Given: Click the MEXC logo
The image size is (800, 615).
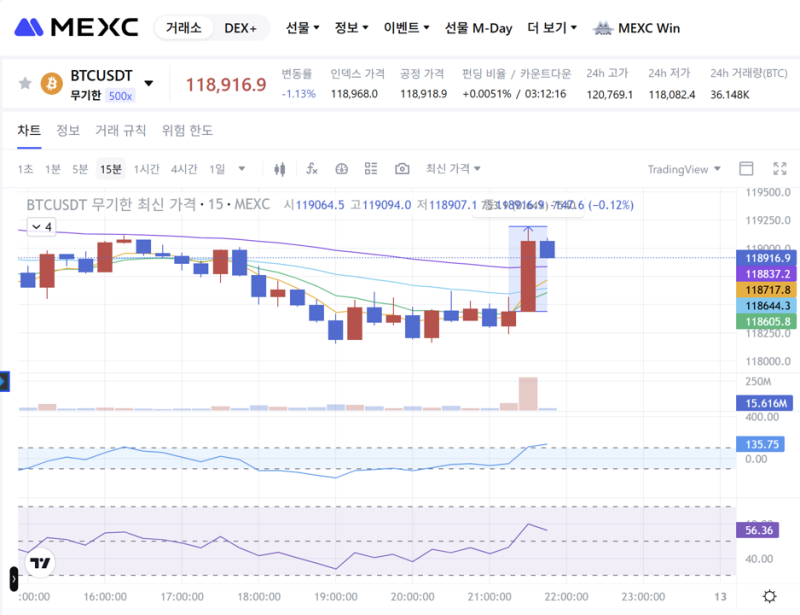Looking at the screenshot, I should tap(76, 28).
